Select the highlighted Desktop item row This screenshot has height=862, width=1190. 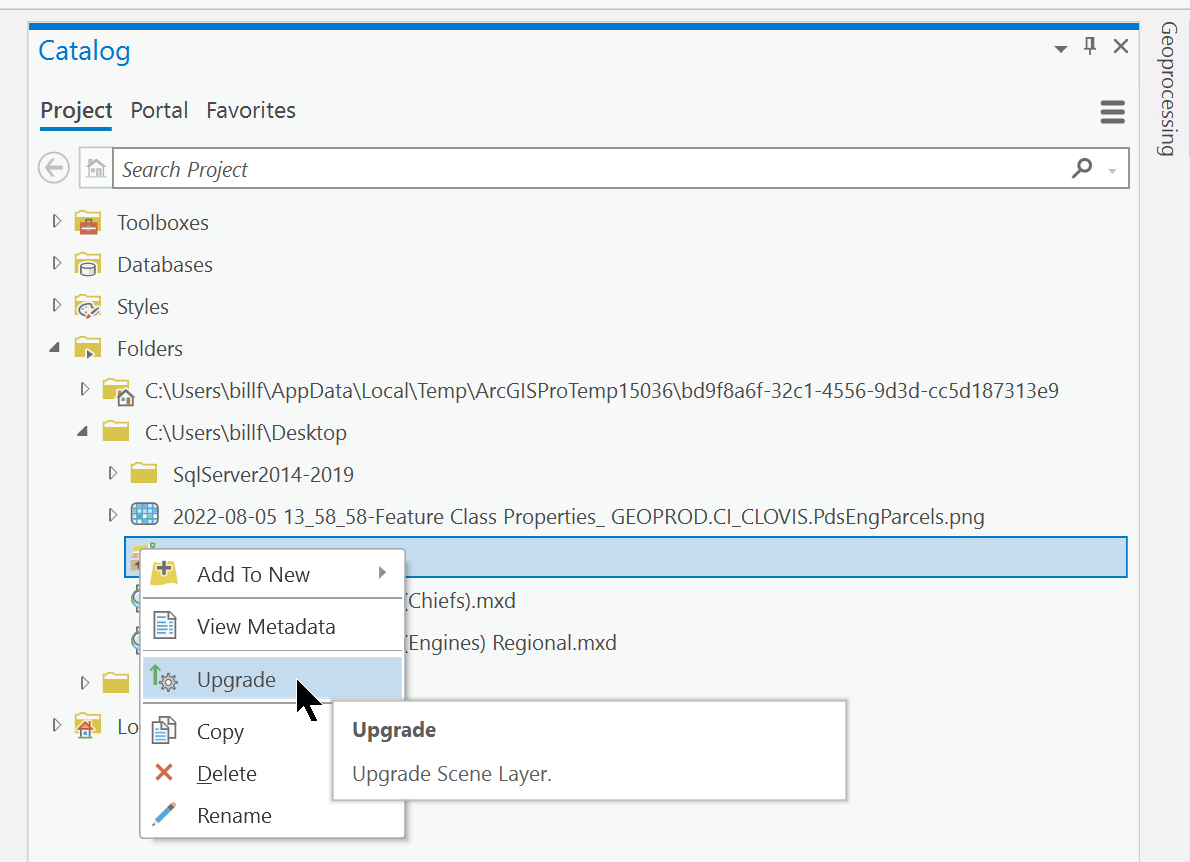[700, 557]
